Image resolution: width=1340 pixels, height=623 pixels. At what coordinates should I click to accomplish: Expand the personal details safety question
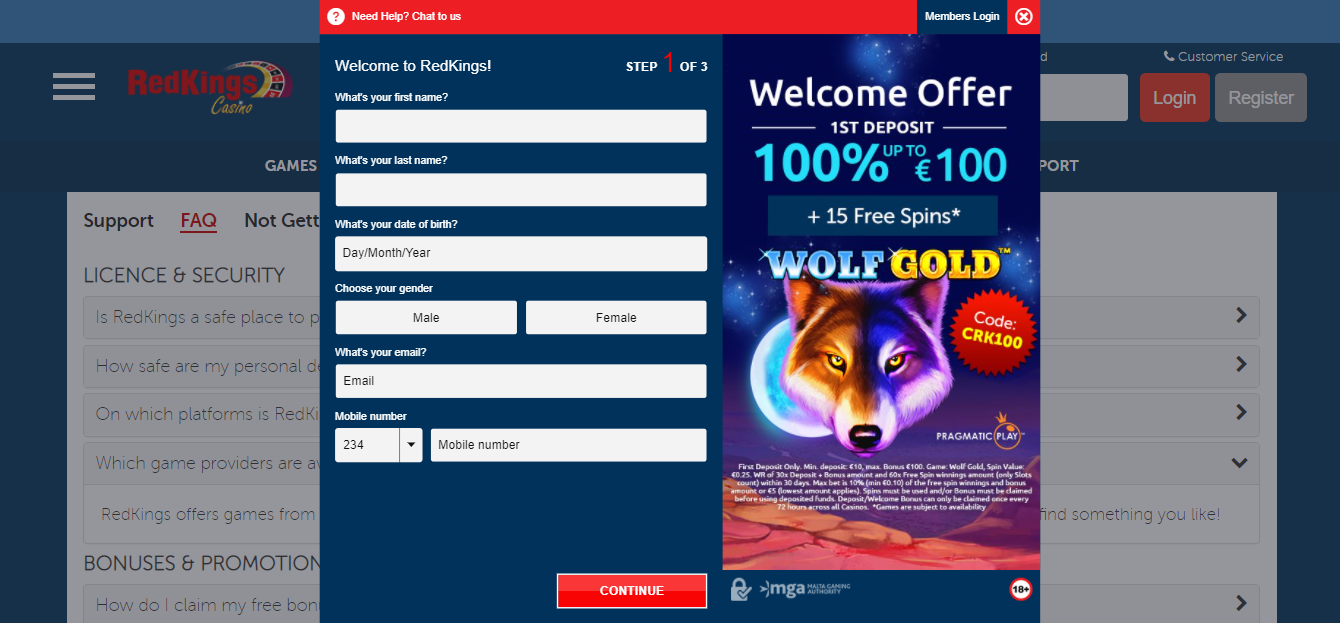click(x=1240, y=364)
